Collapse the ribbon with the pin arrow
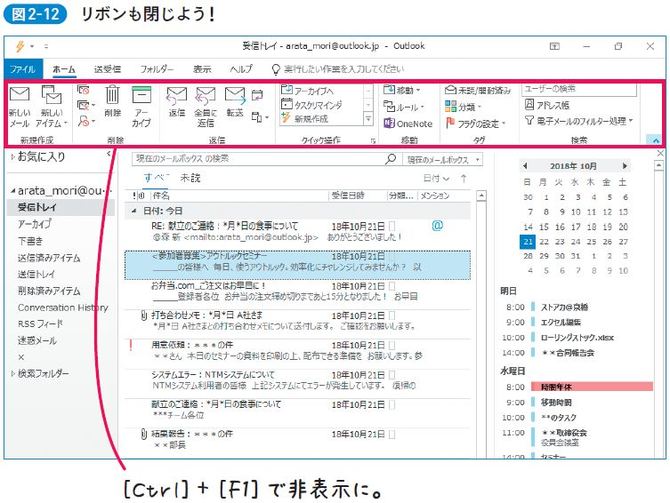 coord(655,140)
